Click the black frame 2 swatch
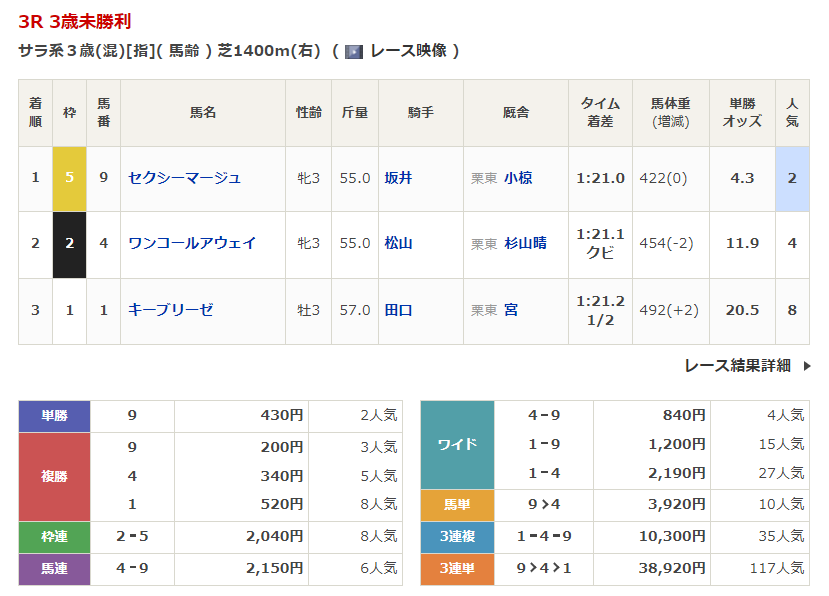829x596 pixels. 69,243
